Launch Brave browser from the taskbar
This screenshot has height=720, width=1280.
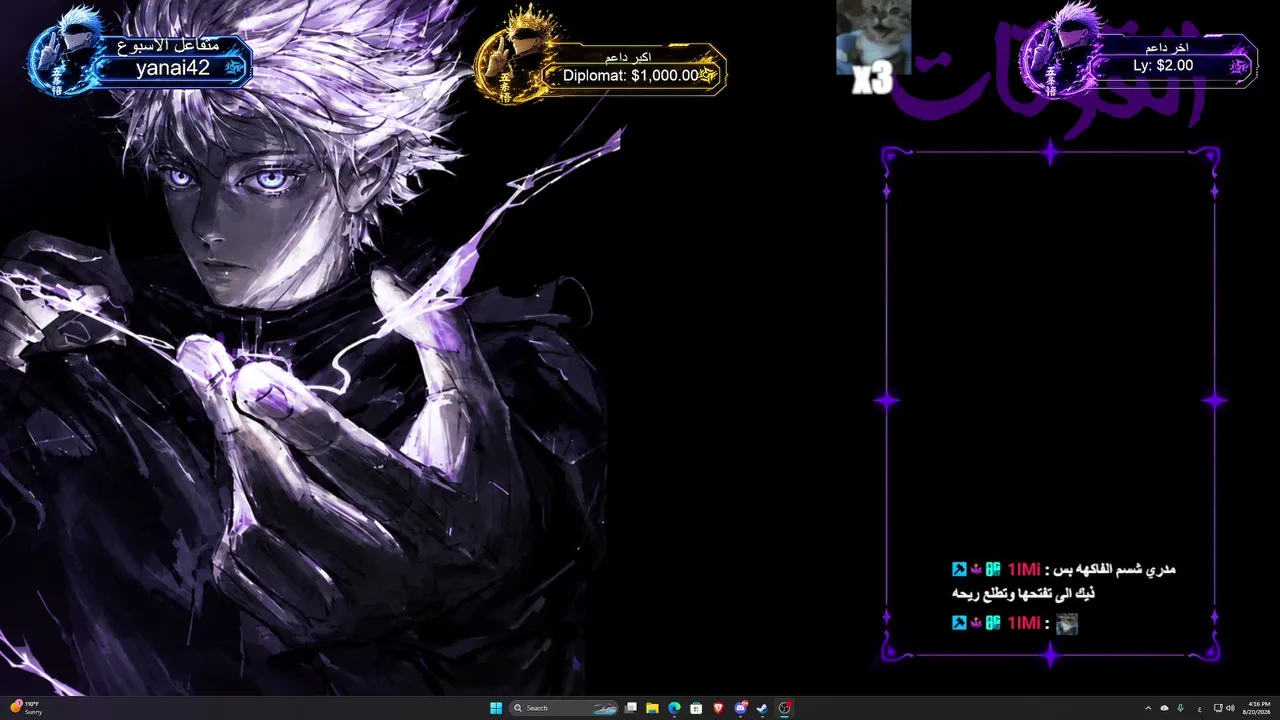pyautogui.click(x=718, y=708)
